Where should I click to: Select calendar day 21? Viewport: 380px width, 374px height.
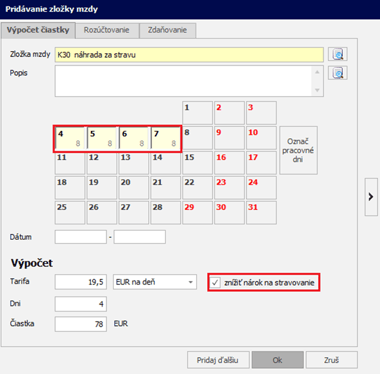166,188
